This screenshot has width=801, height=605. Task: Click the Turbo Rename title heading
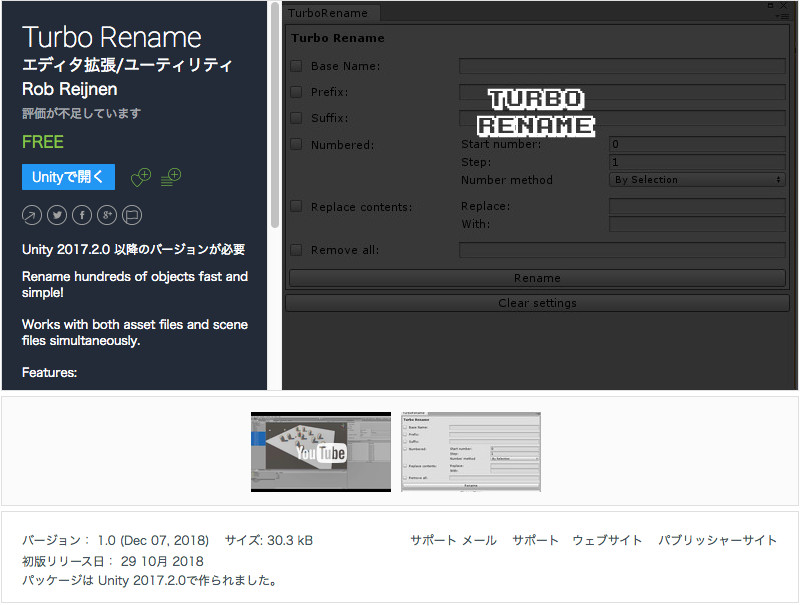111,37
